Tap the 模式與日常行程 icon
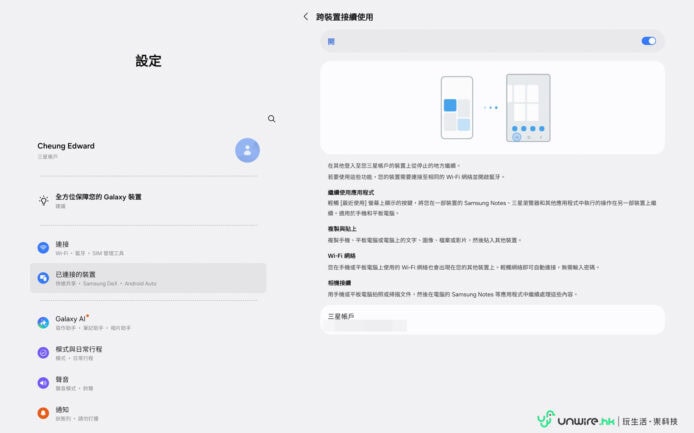 tap(43, 353)
